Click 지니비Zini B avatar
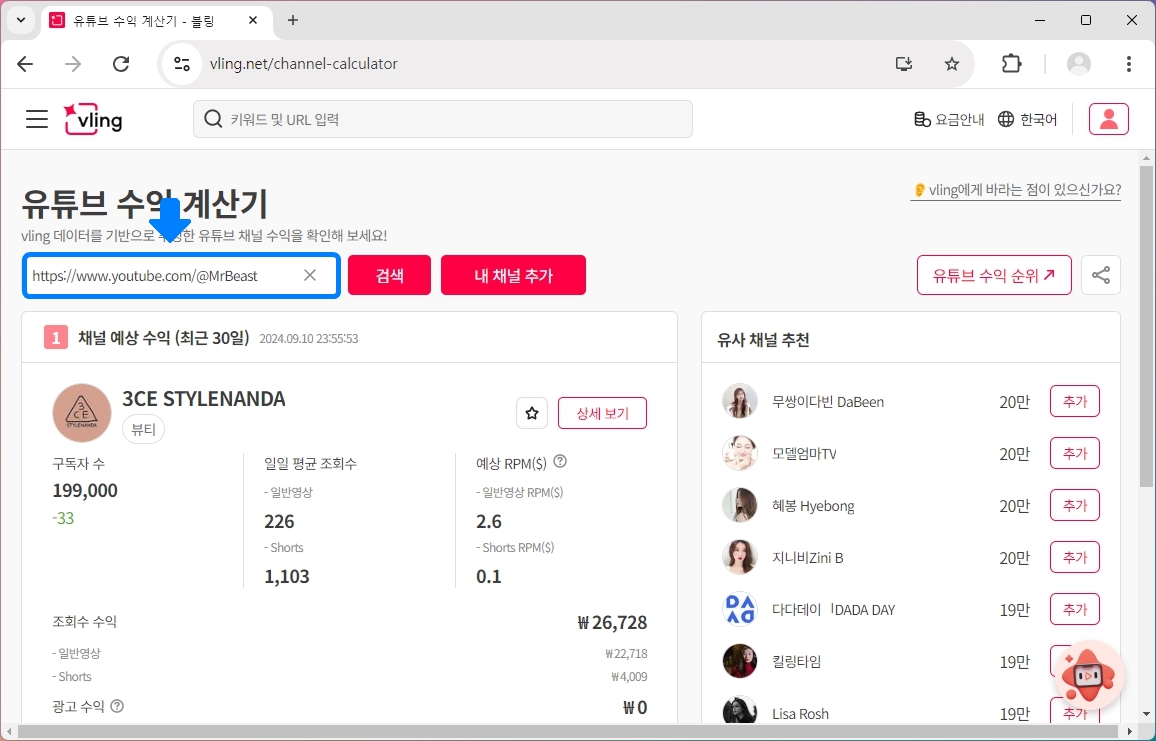Screen dimensions: 1156x741 [x=739, y=557]
